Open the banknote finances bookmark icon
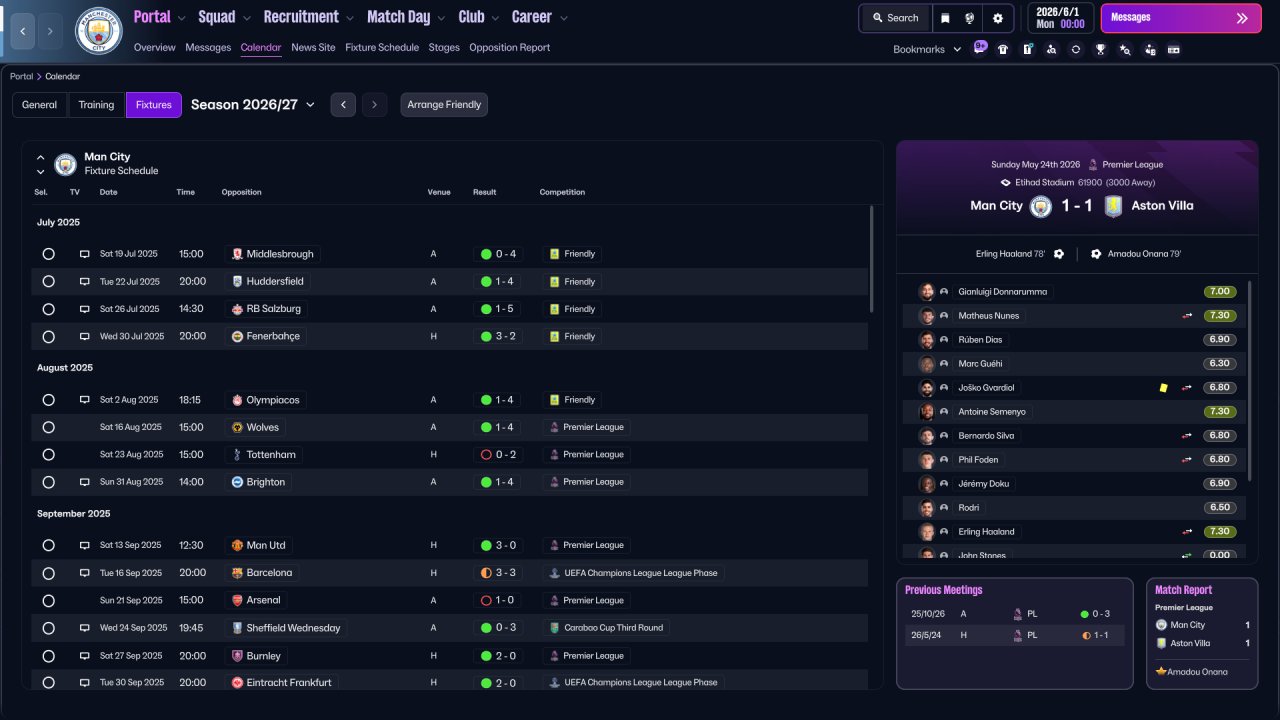 coord(1174,49)
